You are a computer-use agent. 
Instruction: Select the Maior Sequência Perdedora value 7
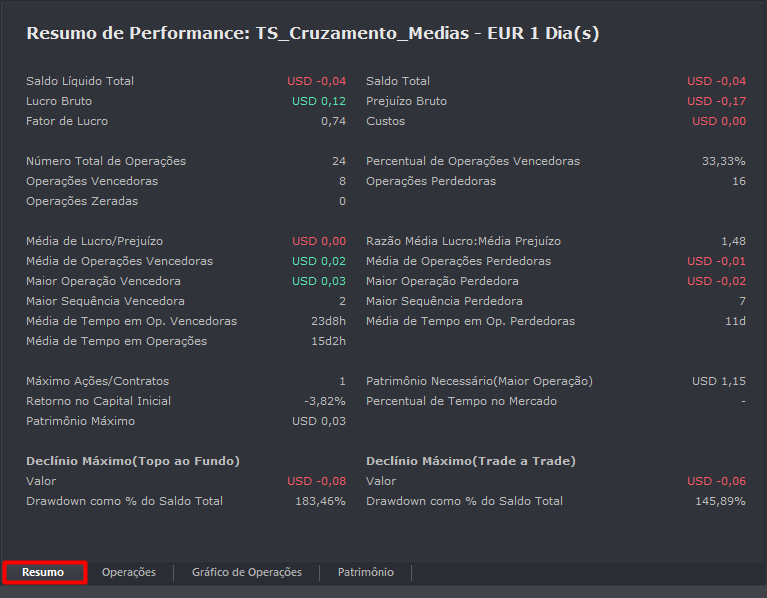click(x=742, y=301)
